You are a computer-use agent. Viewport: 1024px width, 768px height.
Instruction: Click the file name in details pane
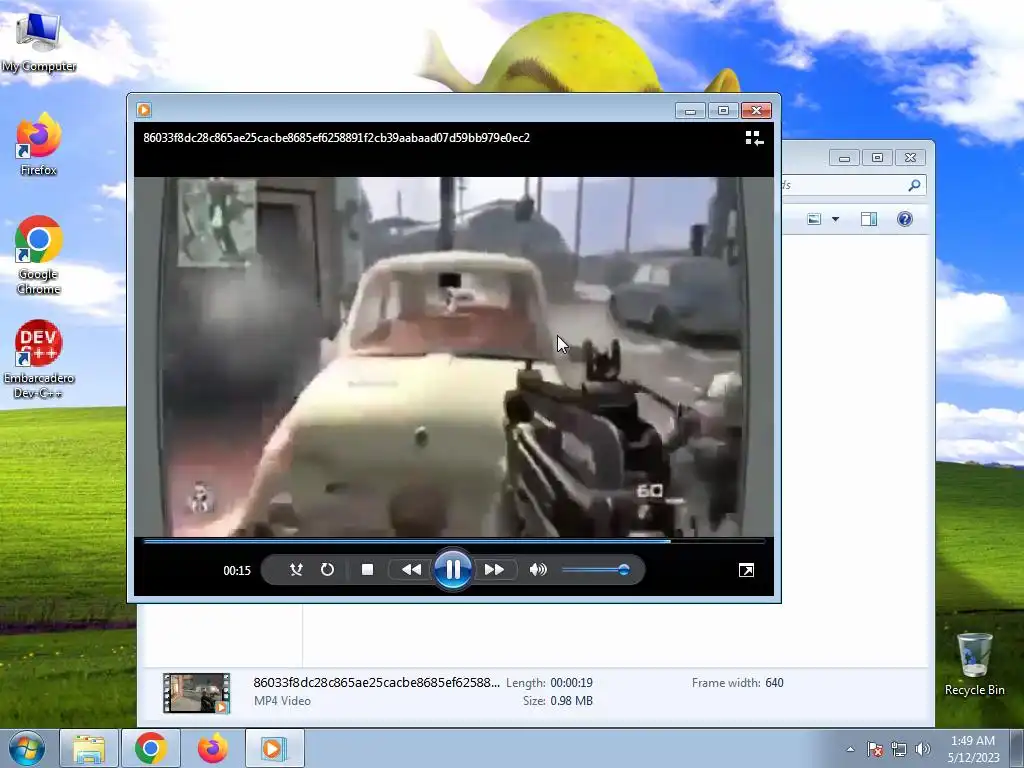tap(376, 682)
